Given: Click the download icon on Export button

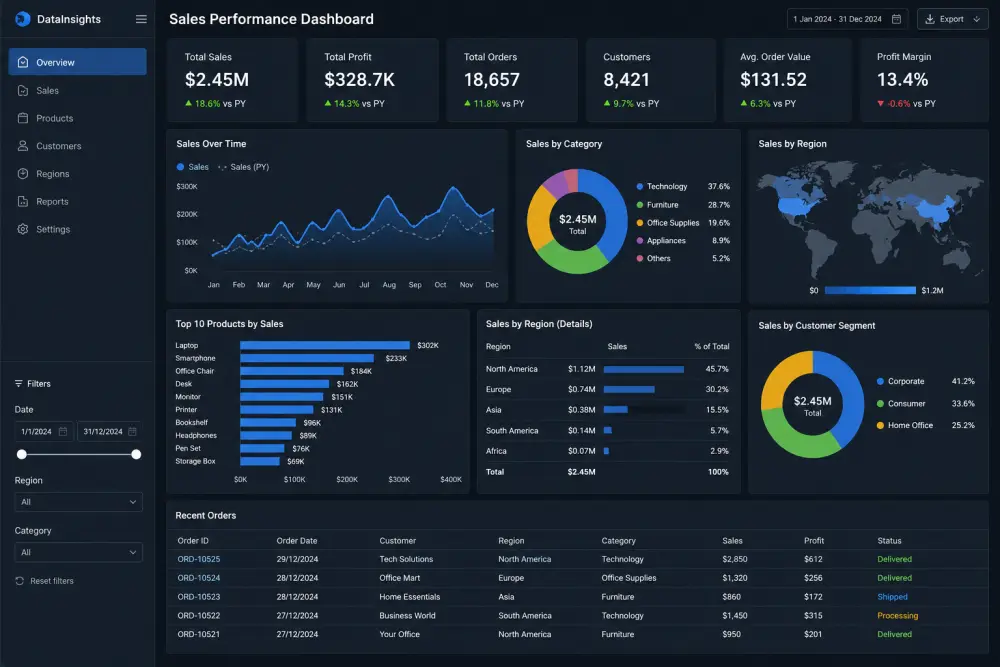Looking at the screenshot, I should pos(930,19).
